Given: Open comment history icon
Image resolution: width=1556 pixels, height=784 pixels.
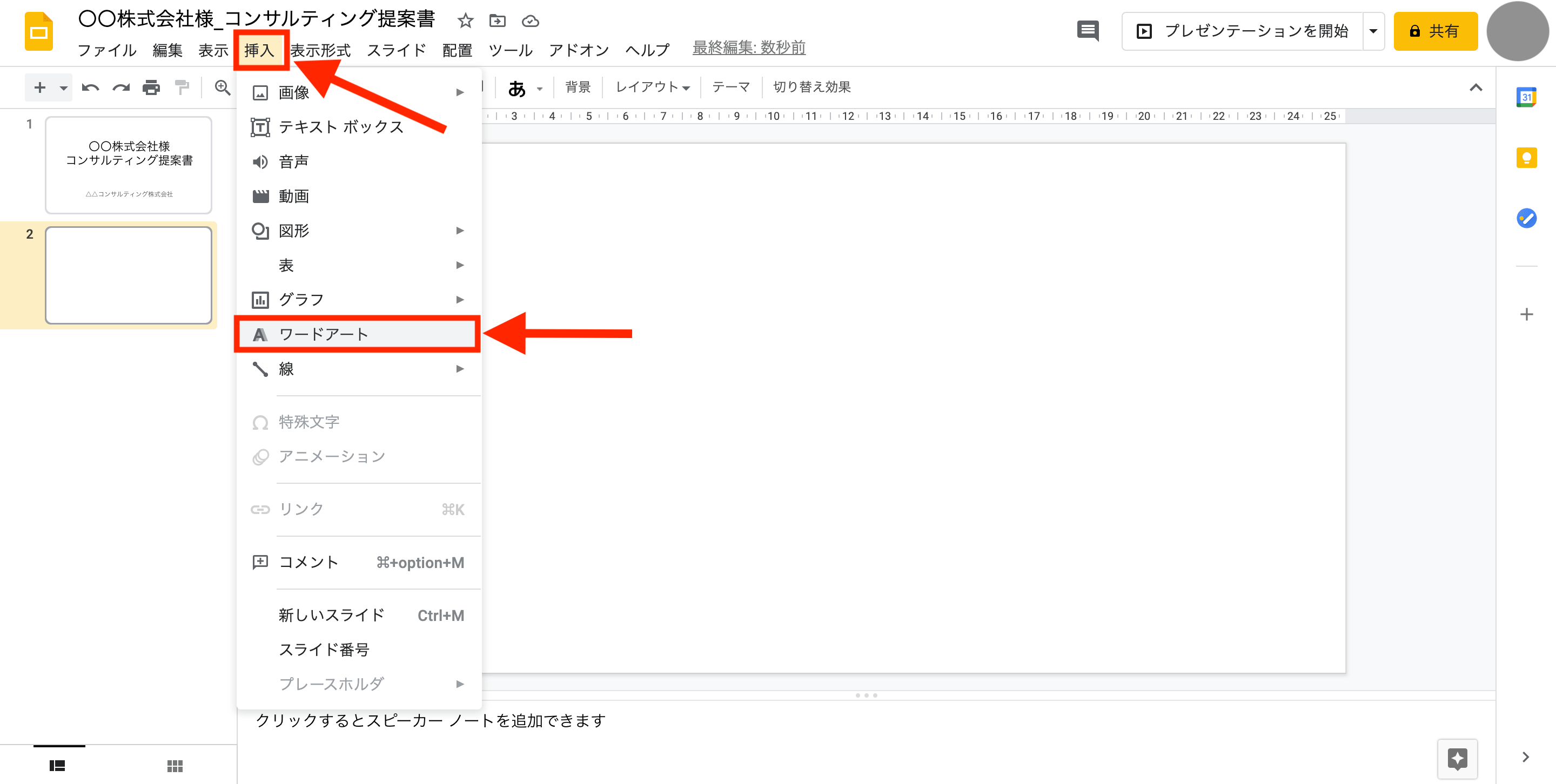Looking at the screenshot, I should [1088, 30].
